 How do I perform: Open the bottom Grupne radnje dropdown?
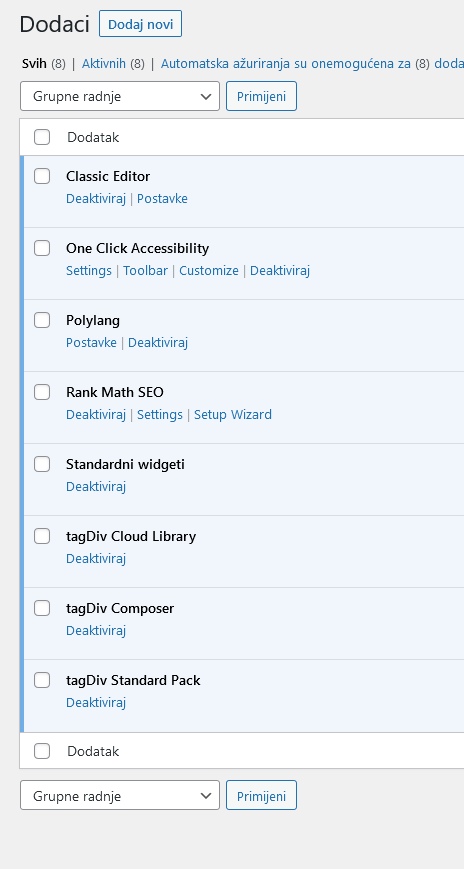120,796
